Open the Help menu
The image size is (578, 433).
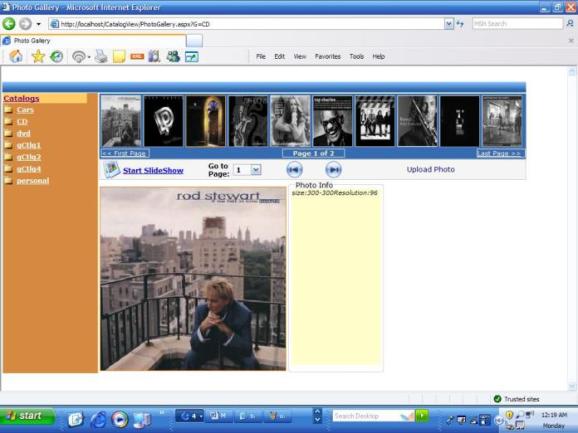[x=379, y=56]
